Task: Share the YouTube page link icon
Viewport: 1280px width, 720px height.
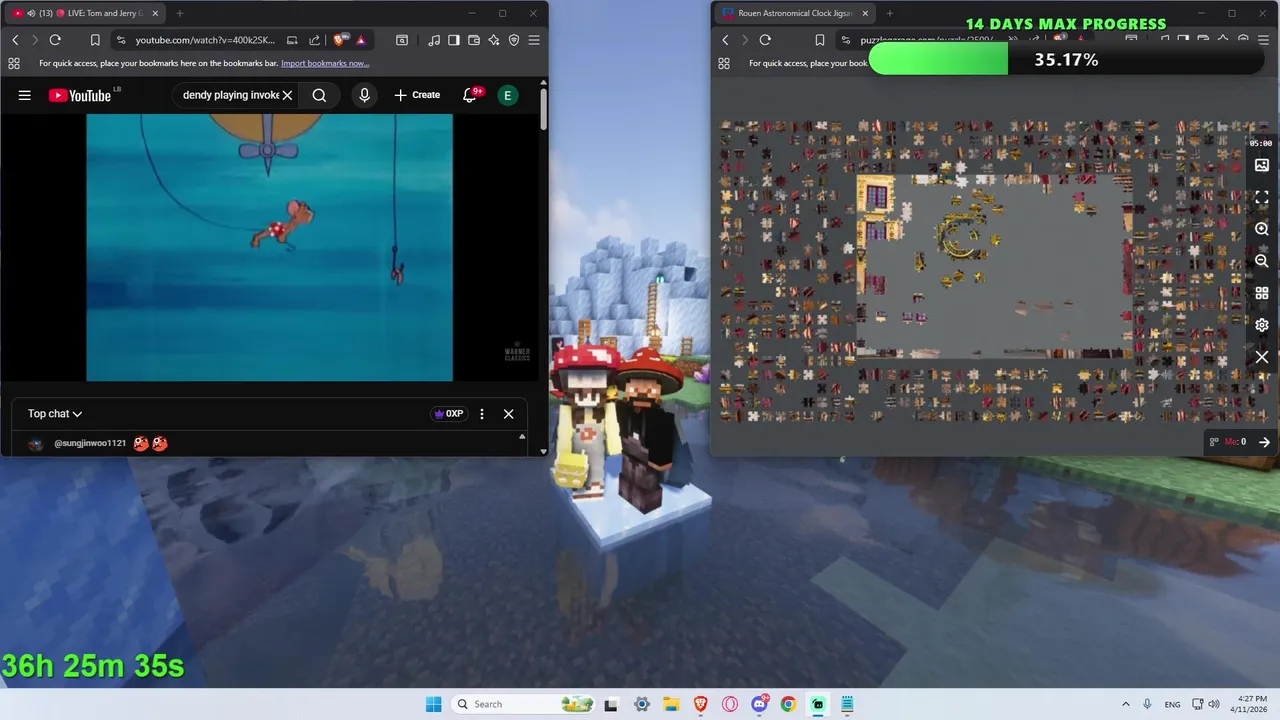Action: pos(314,40)
